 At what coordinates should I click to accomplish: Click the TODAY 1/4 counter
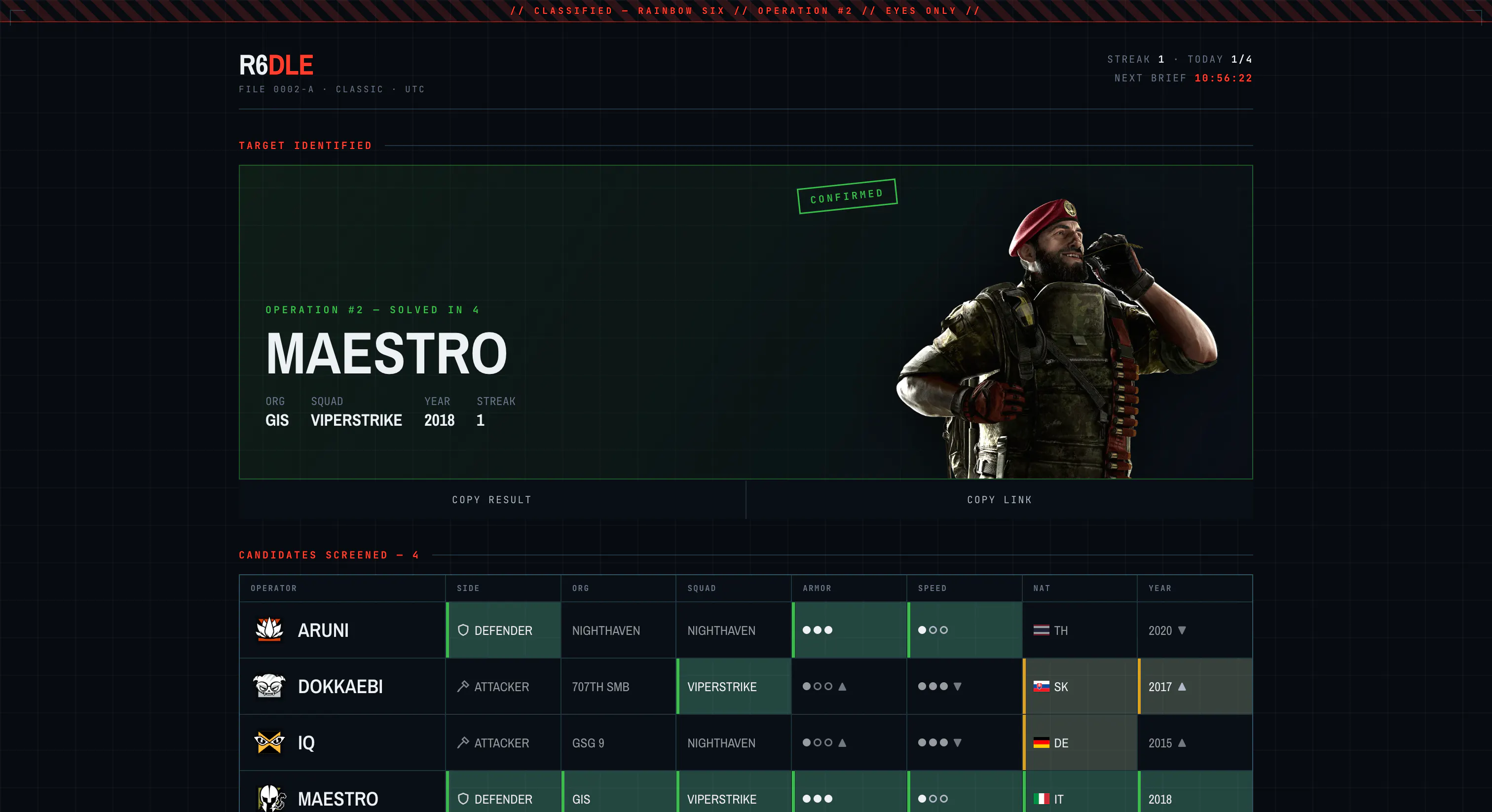tap(1220, 59)
